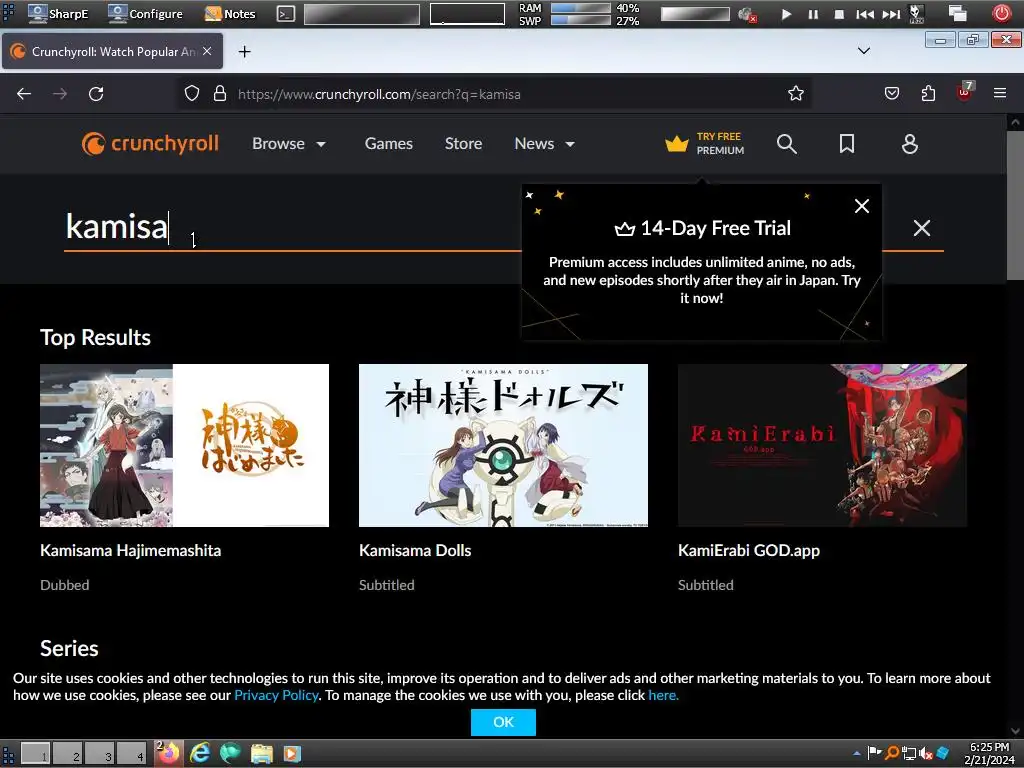
Task: Open the Crunchyroll search magnifier icon
Action: pos(787,144)
